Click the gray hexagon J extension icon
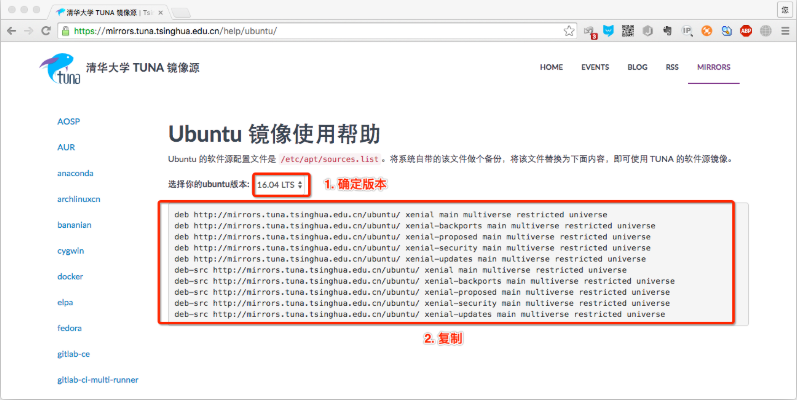797x400 pixels. (x=648, y=31)
